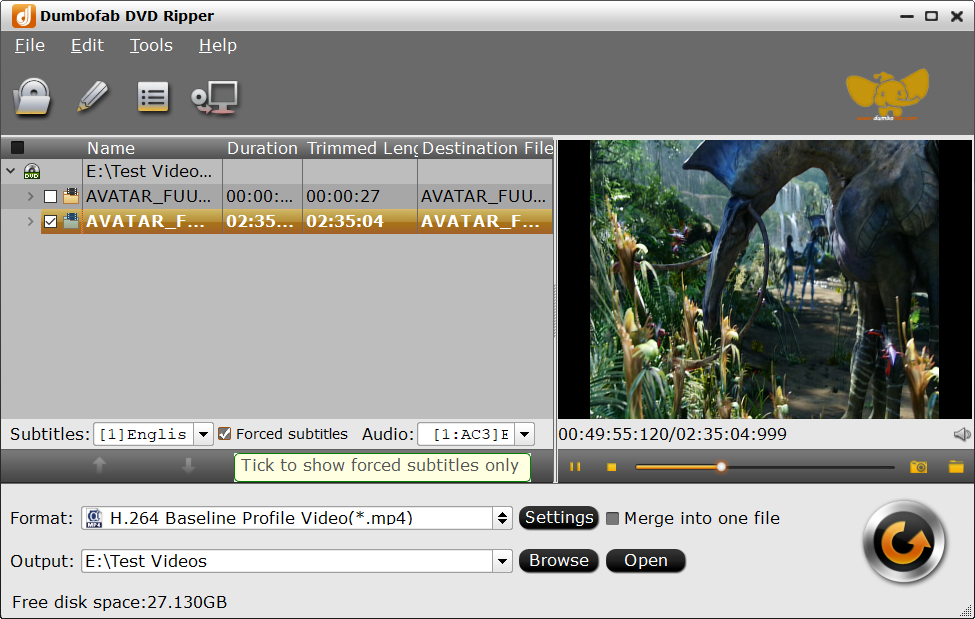Disable the Forced subtitles checkbox
975x619 pixels.
pyautogui.click(x=224, y=434)
